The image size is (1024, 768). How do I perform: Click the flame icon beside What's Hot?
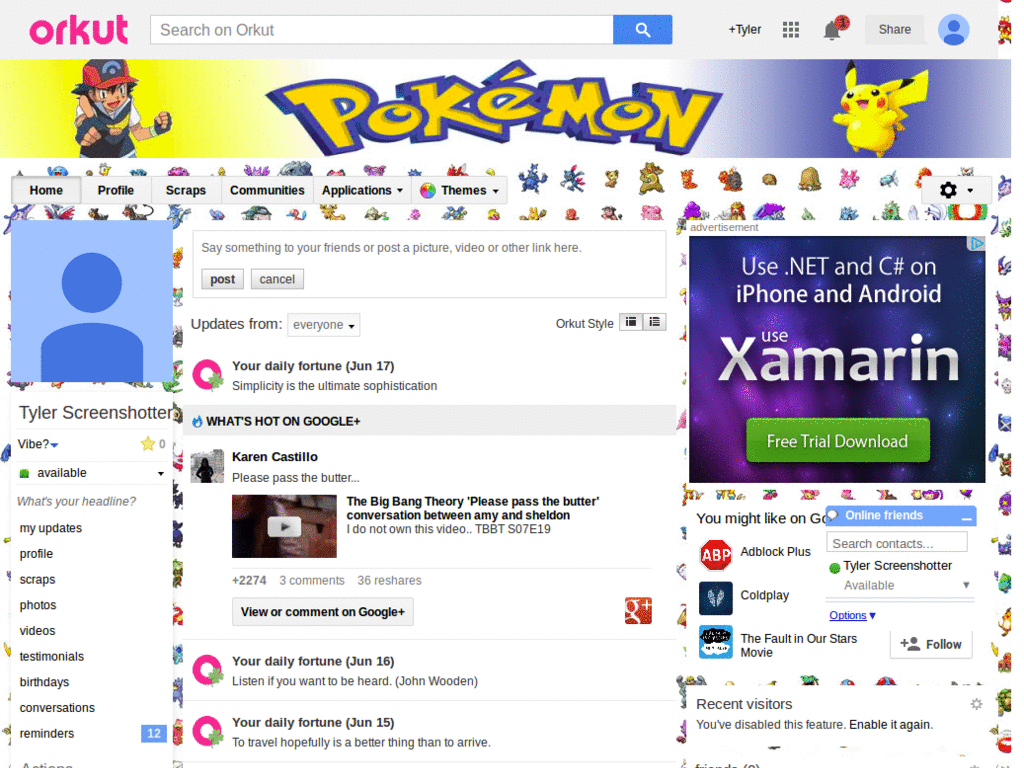click(x=197, y=422)
